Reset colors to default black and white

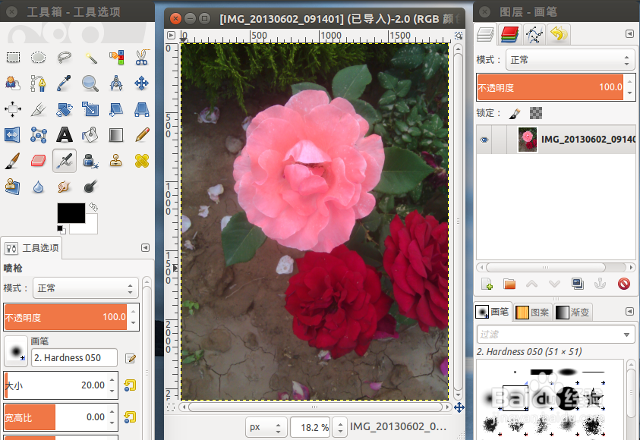pos(60,229)
